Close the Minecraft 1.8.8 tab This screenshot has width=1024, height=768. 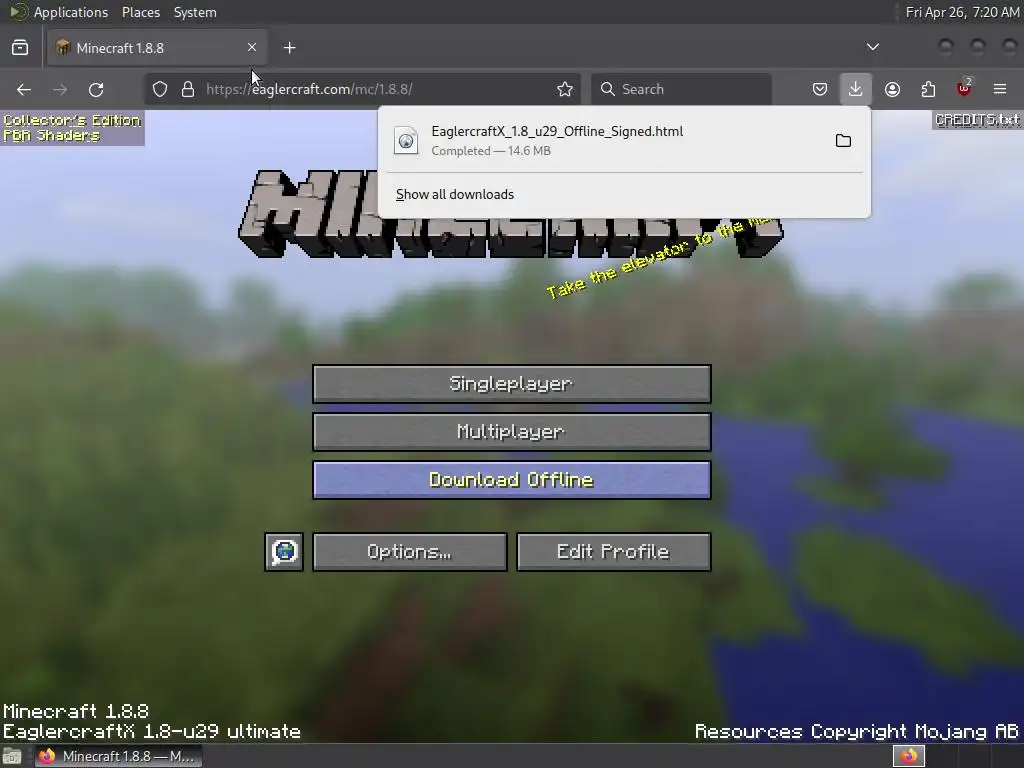[x=252, y=47]
